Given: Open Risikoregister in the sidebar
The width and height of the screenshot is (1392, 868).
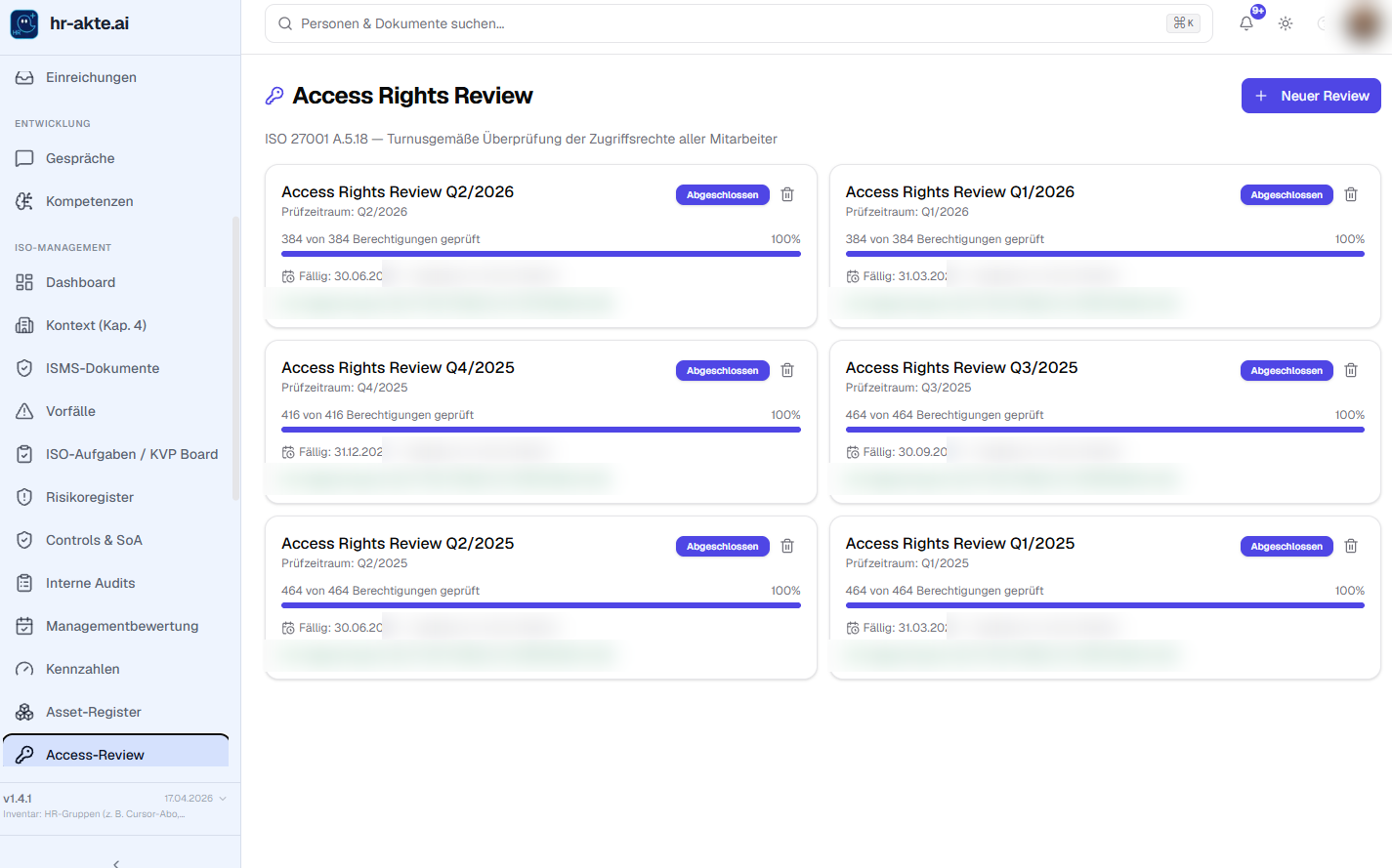Looking at the screenshot, I should [x=117, y=497].
